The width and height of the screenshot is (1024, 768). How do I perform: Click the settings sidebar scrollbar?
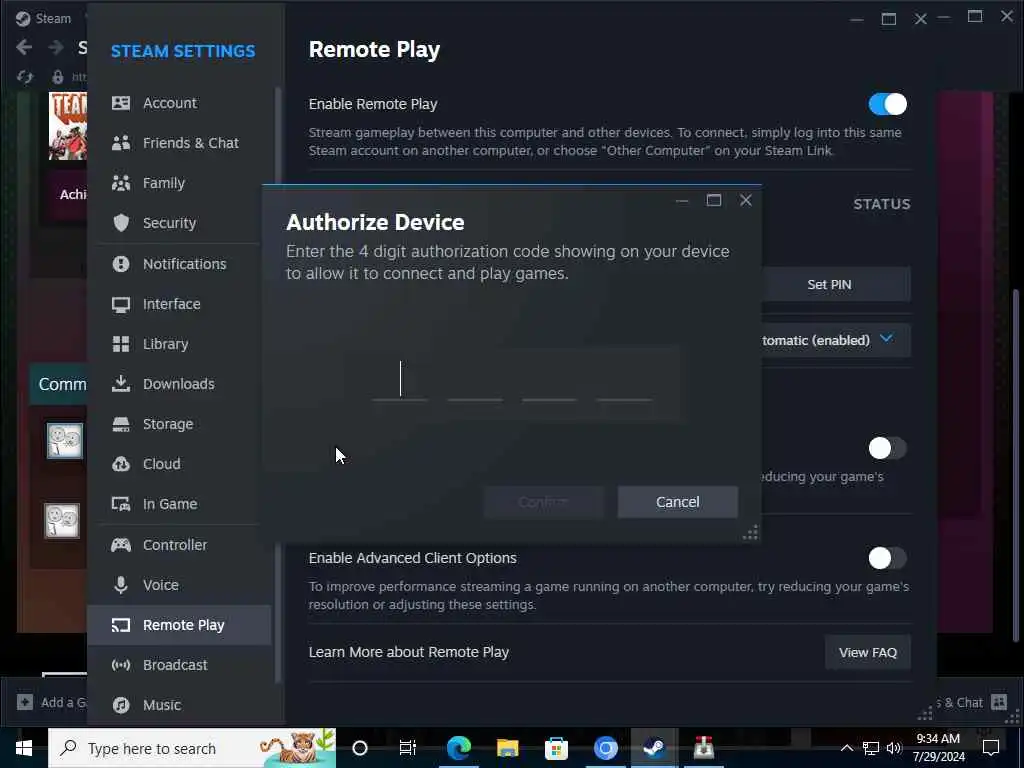[278, 385]
